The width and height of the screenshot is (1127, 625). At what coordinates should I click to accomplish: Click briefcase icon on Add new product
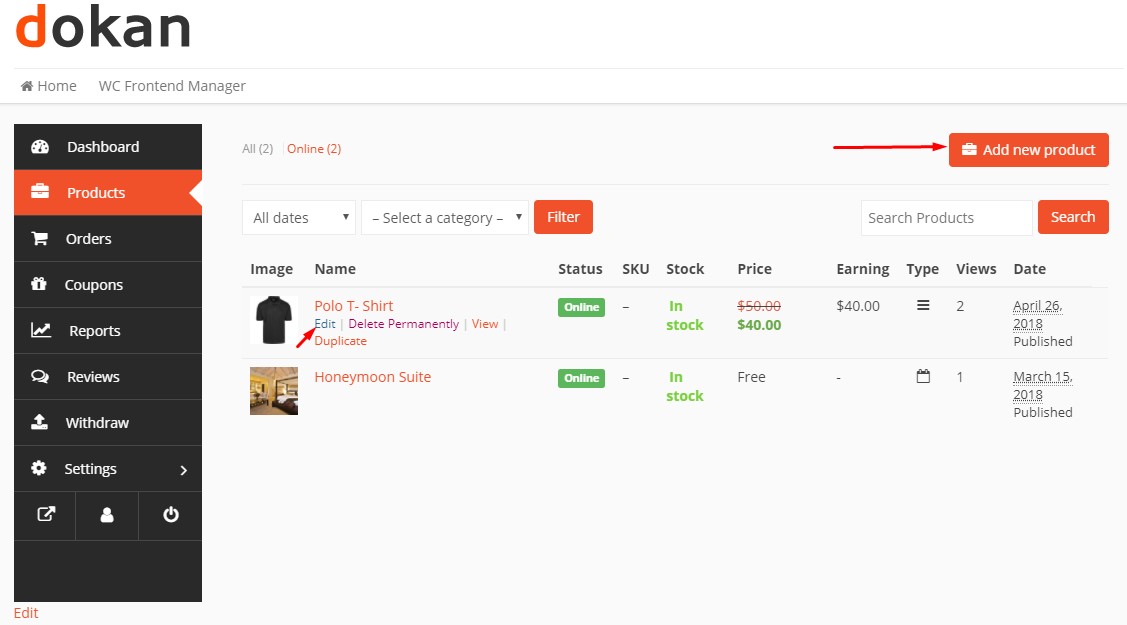(x=969, y=149)
